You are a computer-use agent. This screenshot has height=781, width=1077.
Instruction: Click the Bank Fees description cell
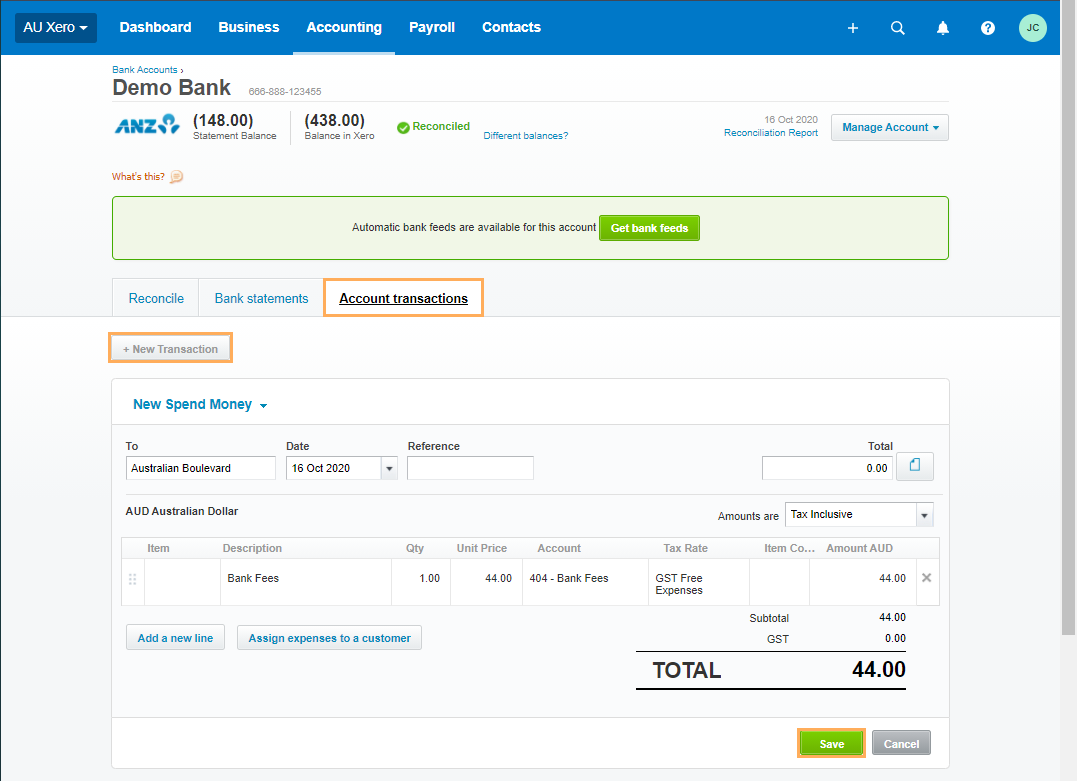click(306, 582)
